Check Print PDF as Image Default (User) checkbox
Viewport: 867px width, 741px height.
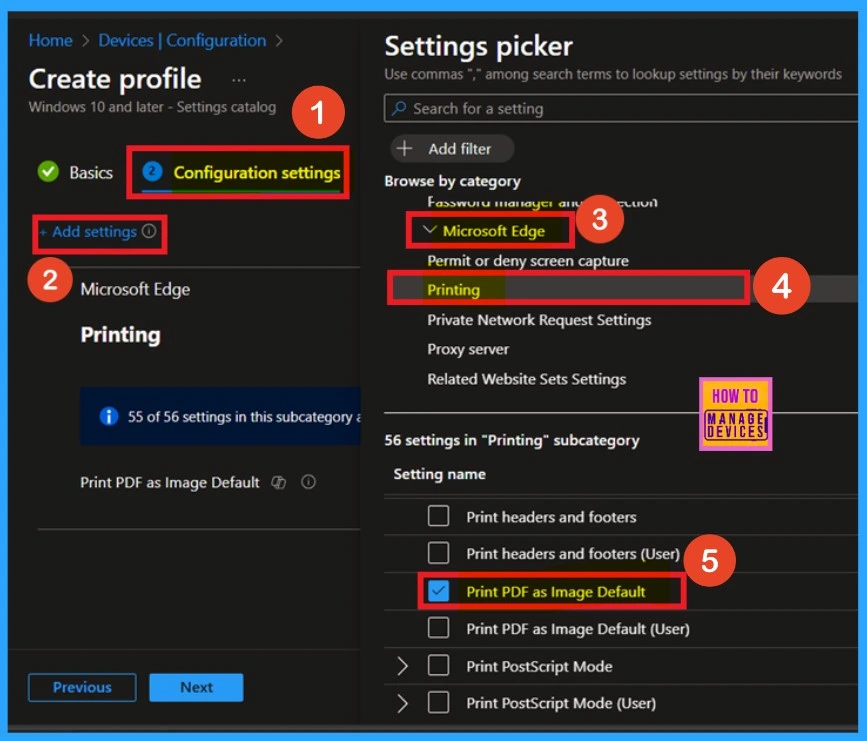click(x=438, y=628)
